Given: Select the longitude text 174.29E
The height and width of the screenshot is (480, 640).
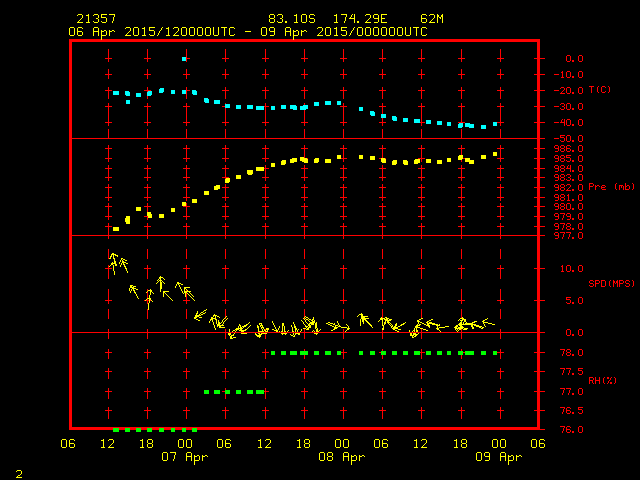Looking at the screenshot, I should click(x=360, y=19).
